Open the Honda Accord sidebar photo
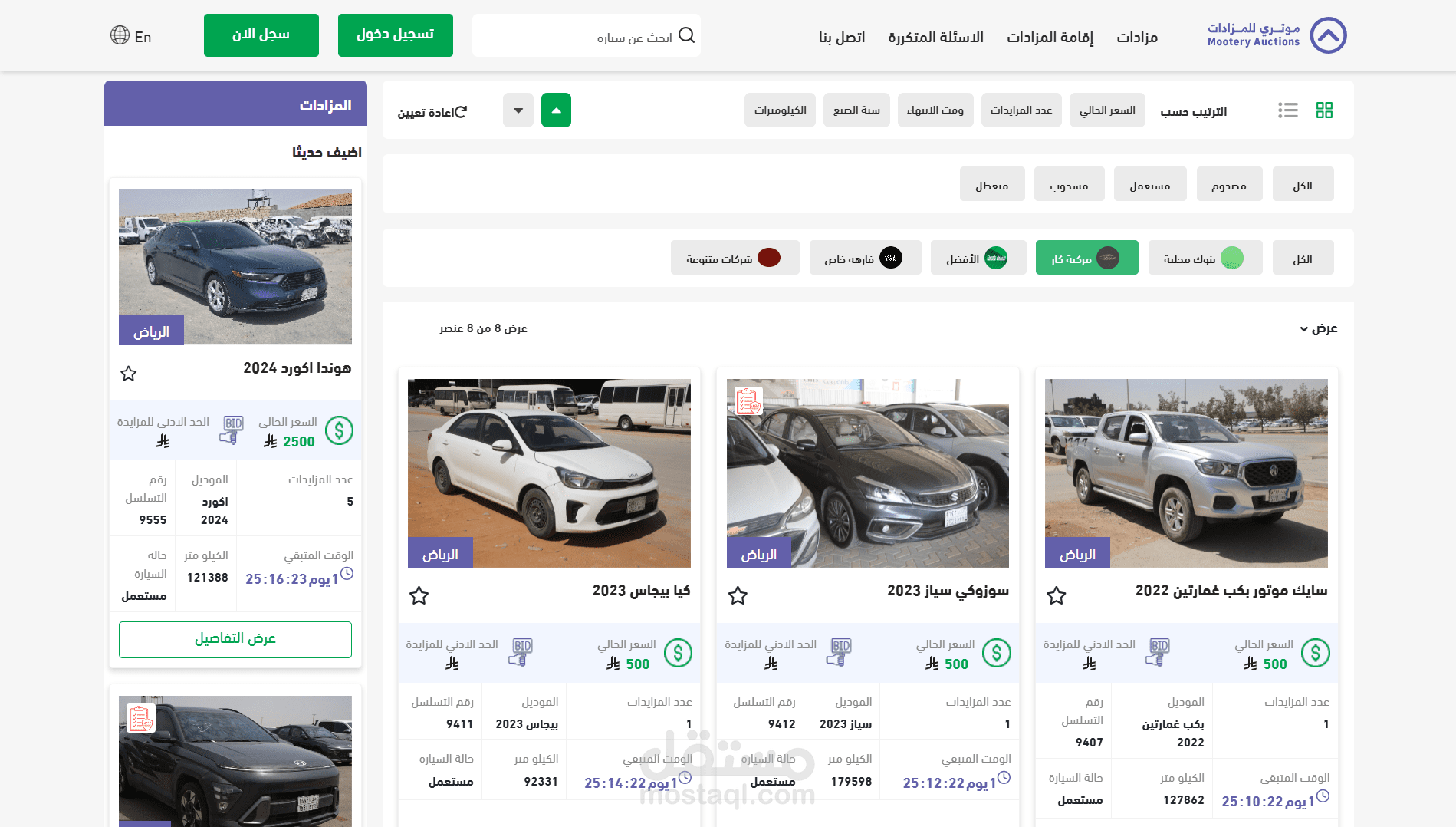This screenshot has height=827, width=1456. [235, 267]
